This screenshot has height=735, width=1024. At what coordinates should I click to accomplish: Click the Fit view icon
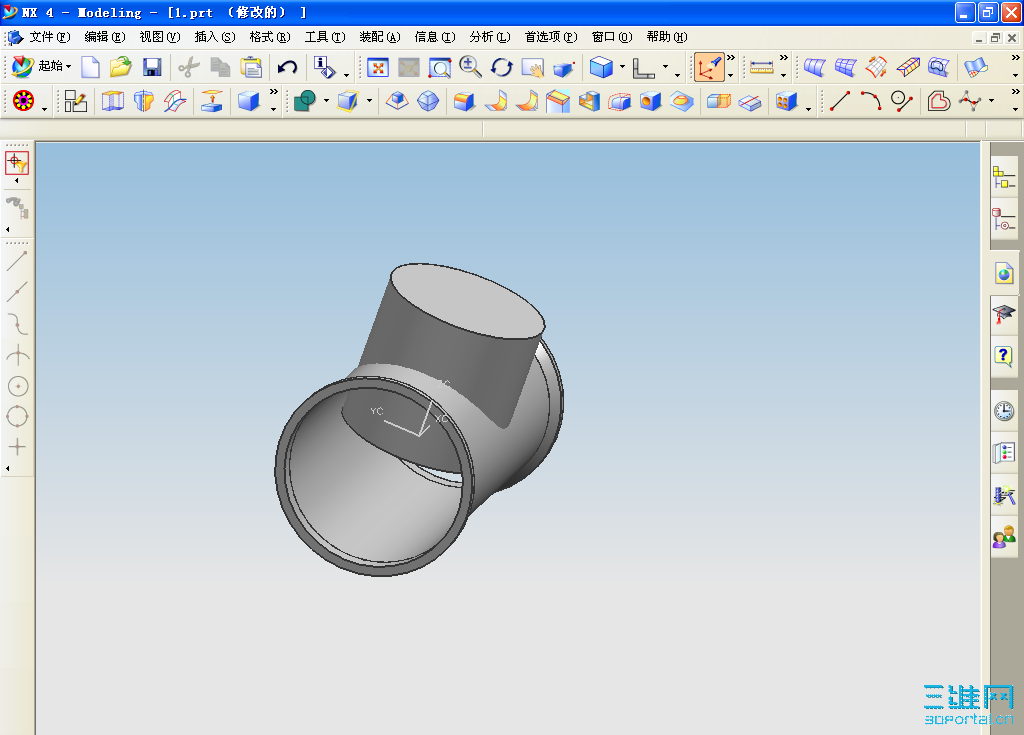click(x=377, y=67)
